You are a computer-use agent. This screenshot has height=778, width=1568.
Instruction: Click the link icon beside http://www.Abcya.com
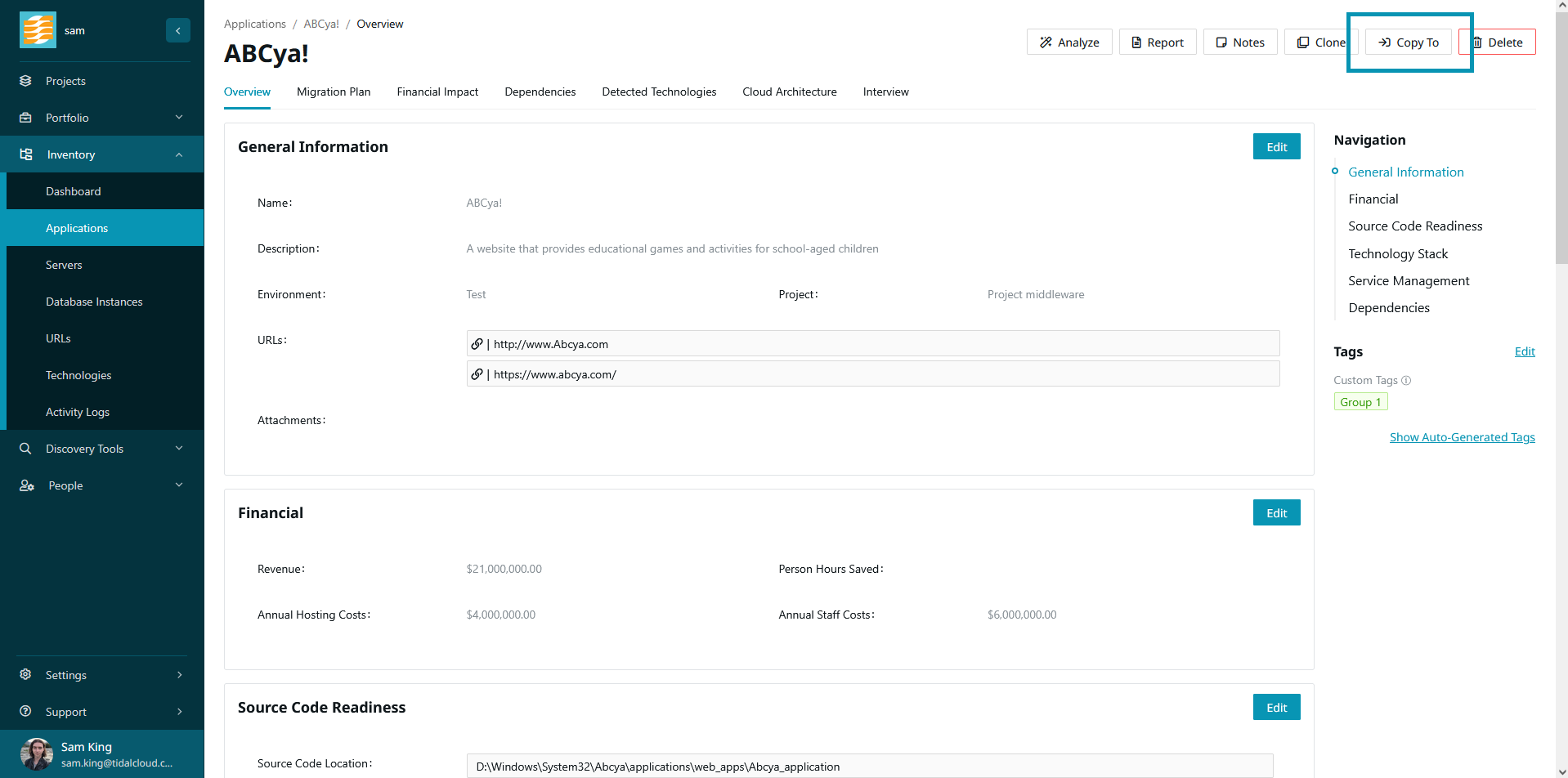point(477,344)
